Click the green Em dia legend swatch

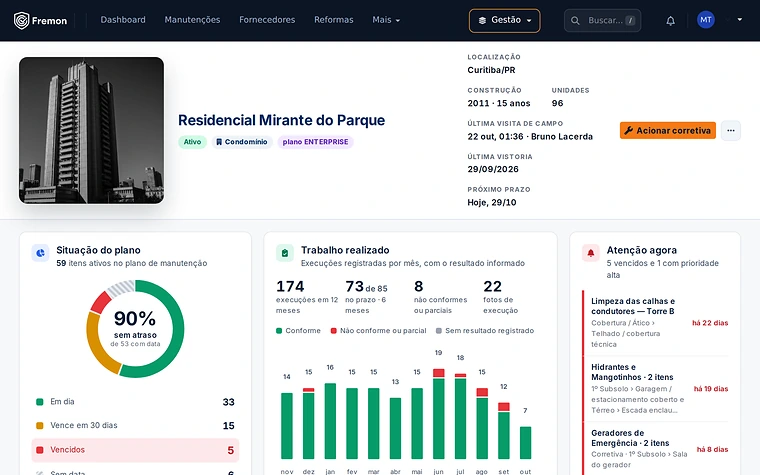40,402
